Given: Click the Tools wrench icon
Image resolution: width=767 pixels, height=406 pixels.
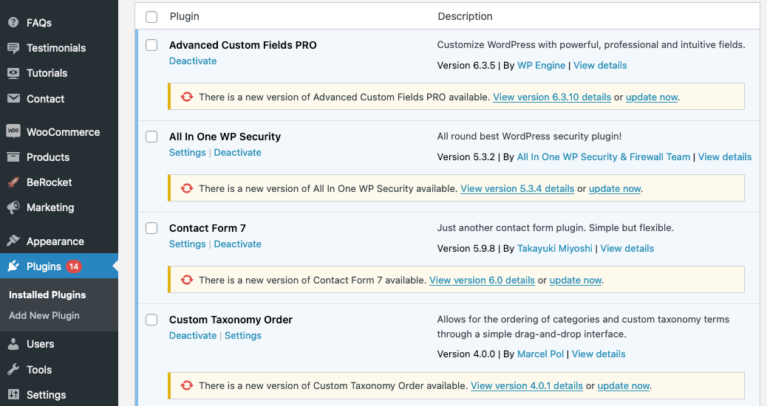Looking at the screenshot, I should coord(13,370).
